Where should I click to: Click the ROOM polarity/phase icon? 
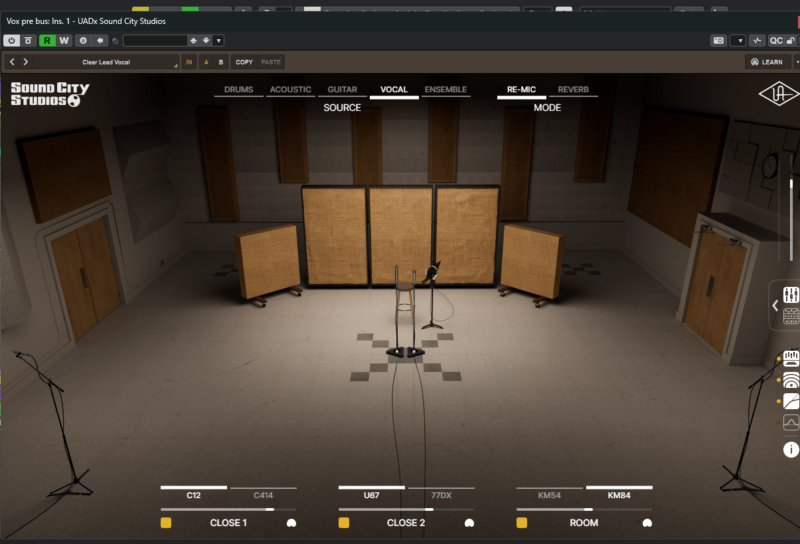pos(647,523)
